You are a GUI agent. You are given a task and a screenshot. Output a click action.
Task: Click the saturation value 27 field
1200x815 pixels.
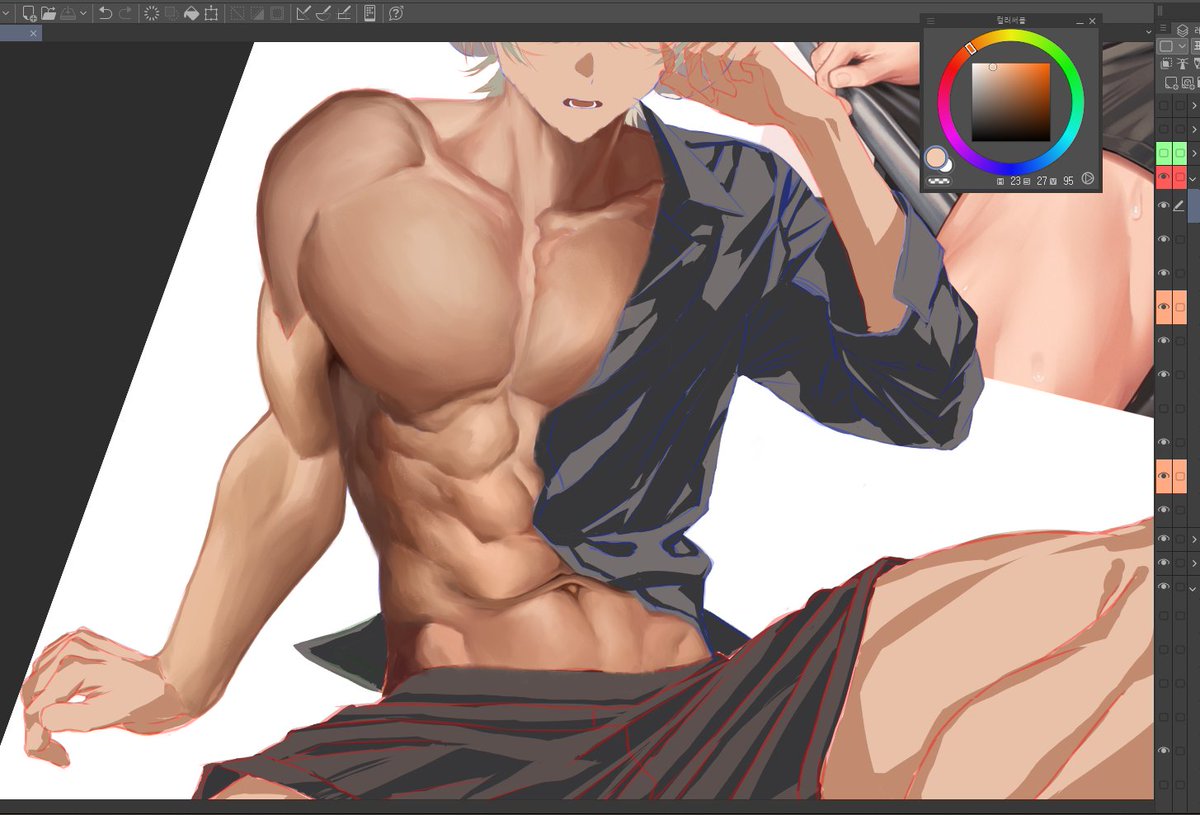(x=1040, y=181)
